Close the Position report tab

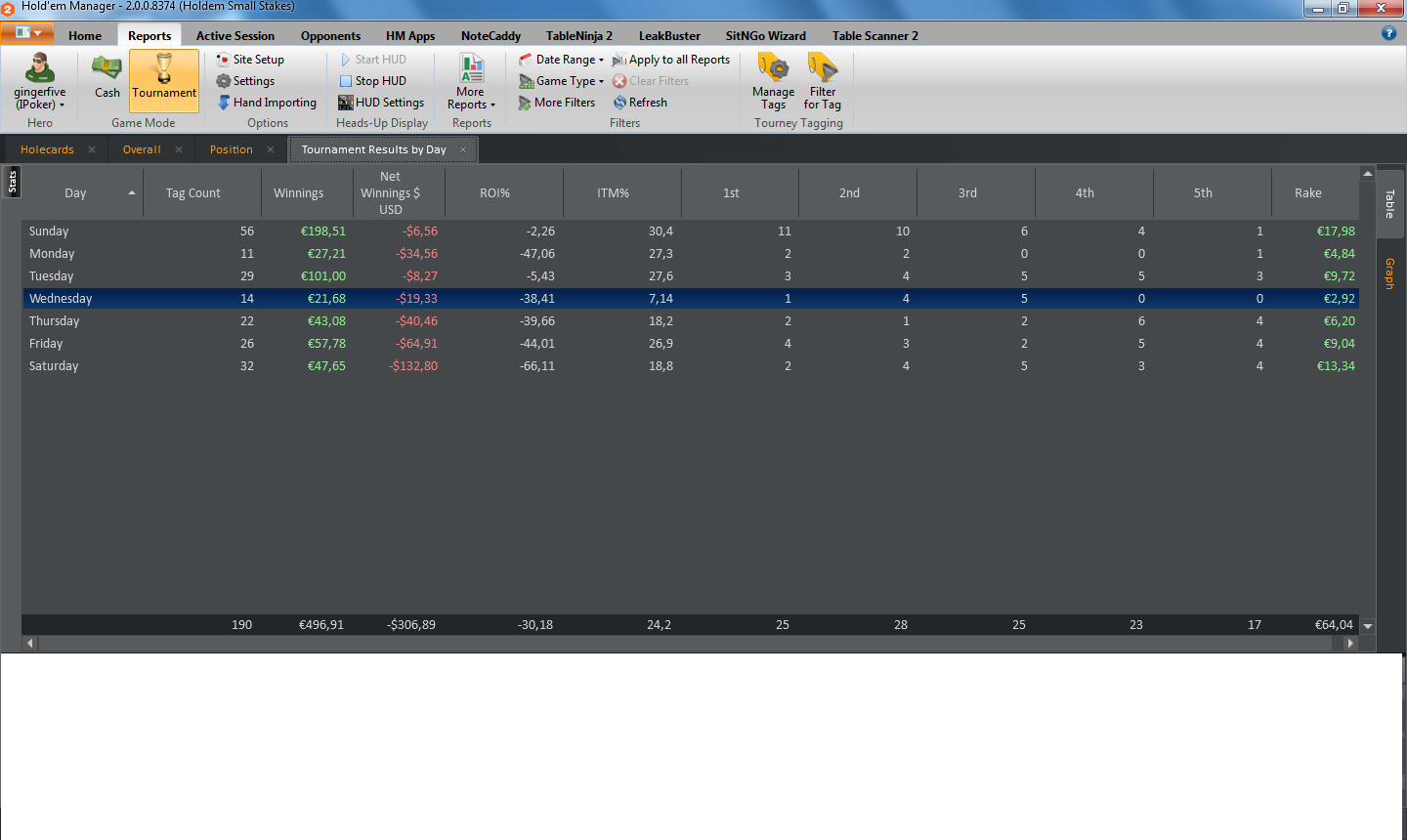[271, 149]
